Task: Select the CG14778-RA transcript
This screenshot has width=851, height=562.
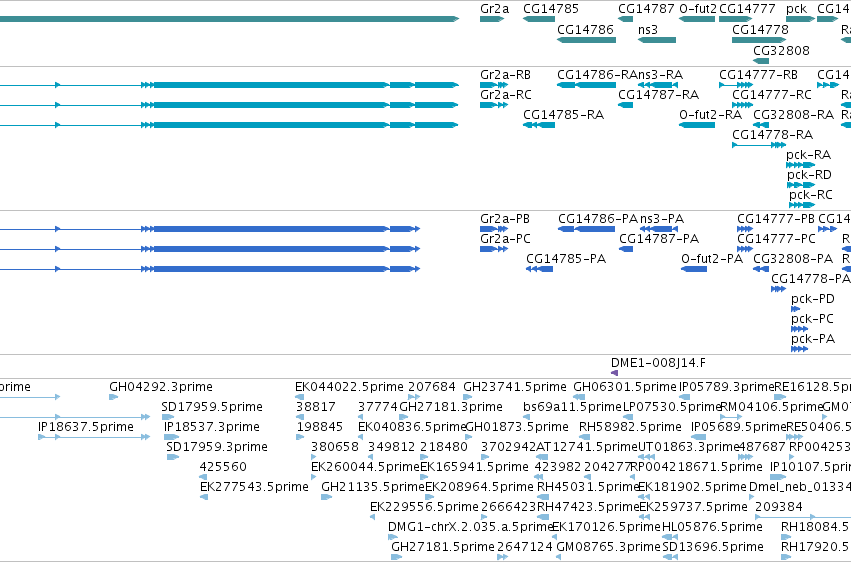Action: [759, 145]
